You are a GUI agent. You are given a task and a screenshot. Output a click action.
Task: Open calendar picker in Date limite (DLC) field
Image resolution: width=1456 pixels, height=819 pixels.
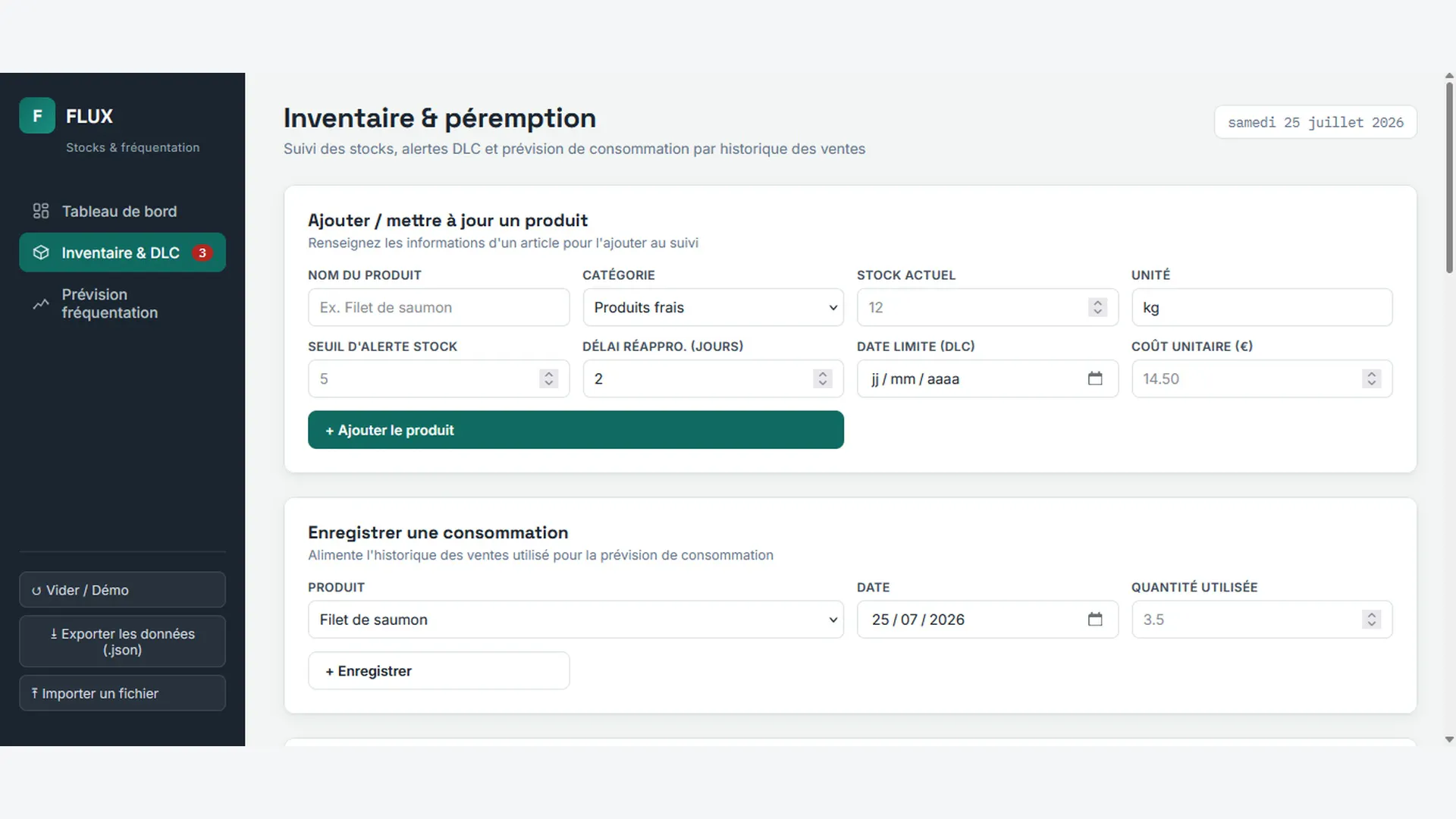1094,378
